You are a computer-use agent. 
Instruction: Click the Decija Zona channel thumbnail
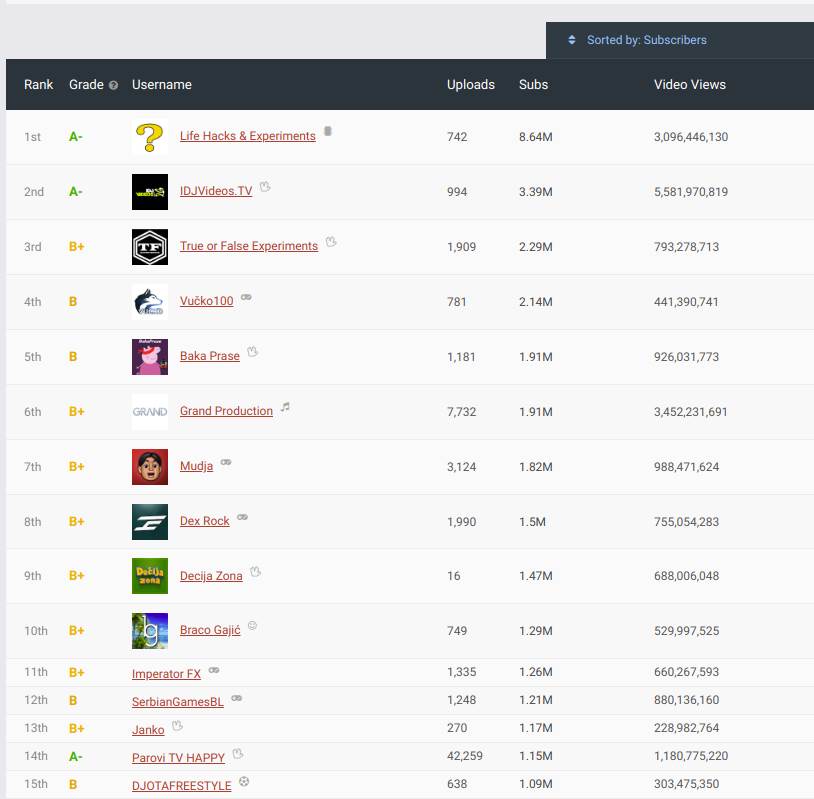[149, 576]
